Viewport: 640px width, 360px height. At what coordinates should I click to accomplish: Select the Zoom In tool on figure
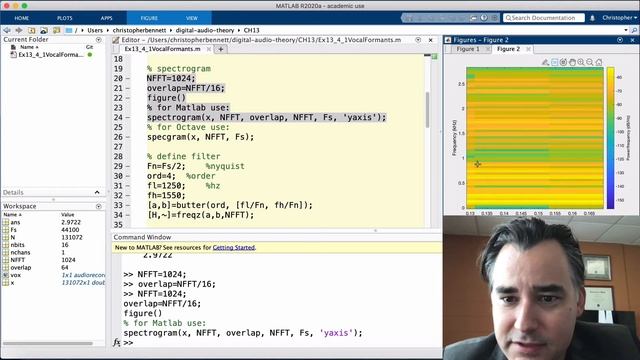pos(581,62)
